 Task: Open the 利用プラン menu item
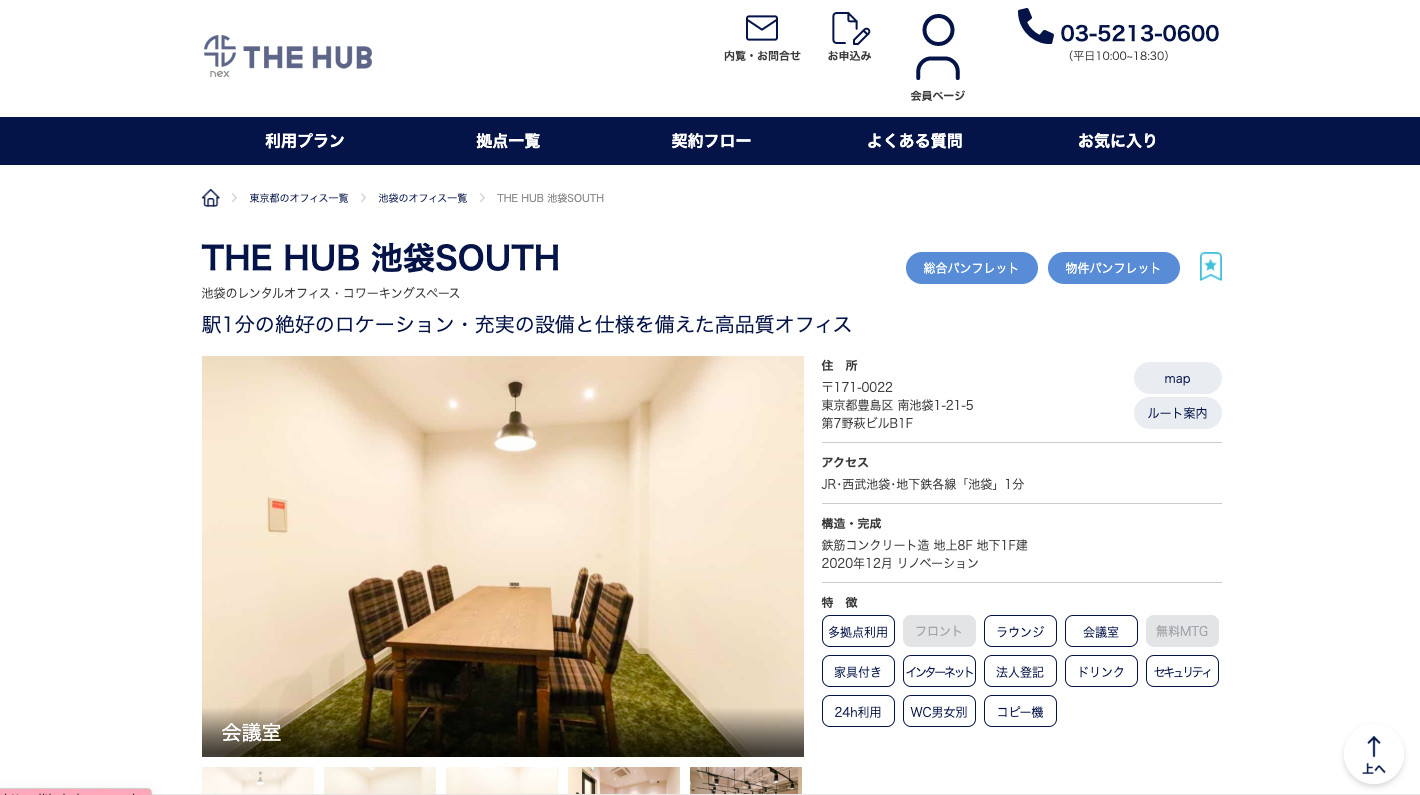(x=305, y=141)
